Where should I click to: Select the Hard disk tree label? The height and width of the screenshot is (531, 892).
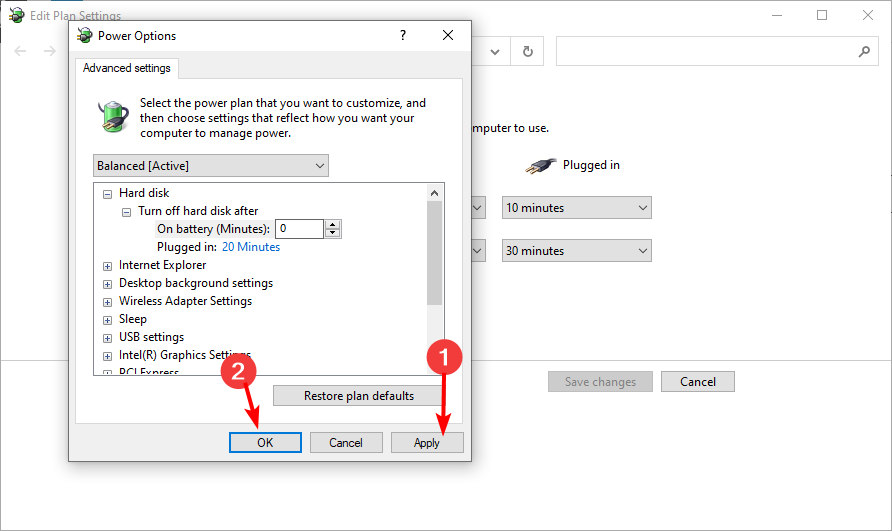coord(144,193)
